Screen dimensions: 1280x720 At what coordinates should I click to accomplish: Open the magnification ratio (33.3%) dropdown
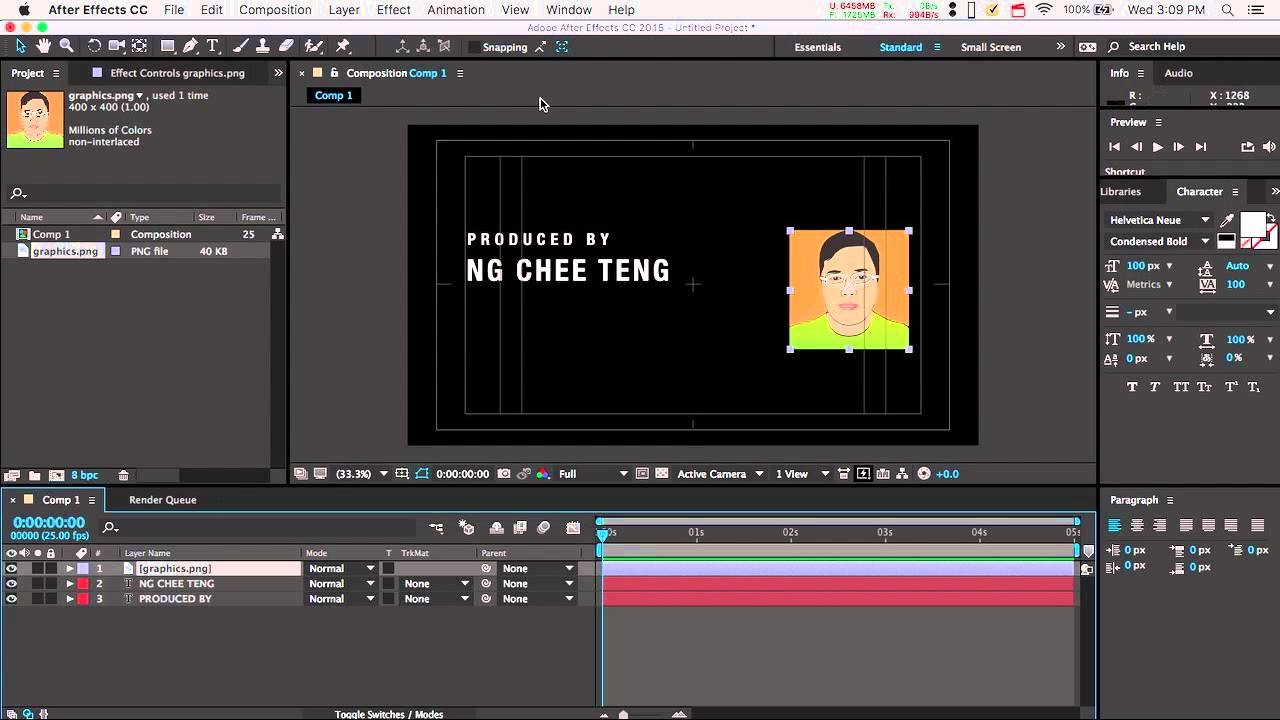coord(361,474)
